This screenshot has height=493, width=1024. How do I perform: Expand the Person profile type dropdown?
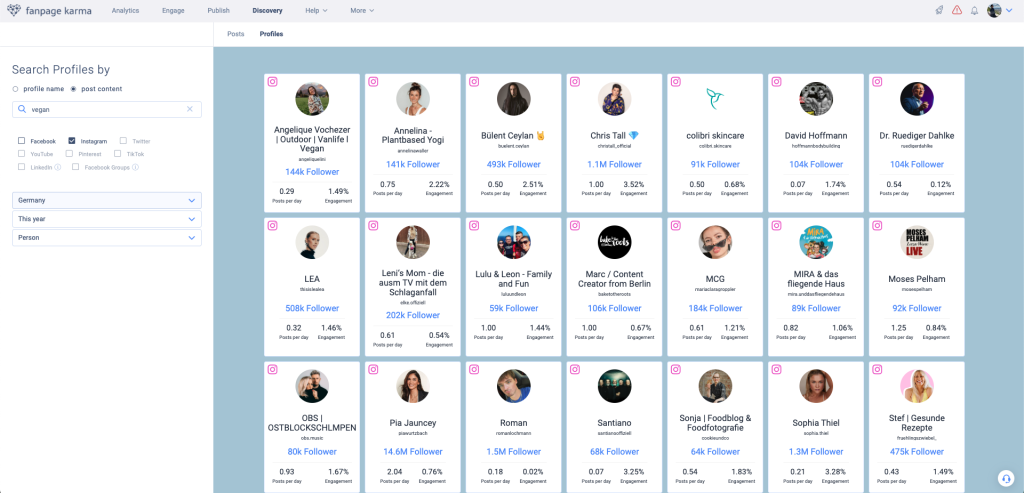pos(107,237)
